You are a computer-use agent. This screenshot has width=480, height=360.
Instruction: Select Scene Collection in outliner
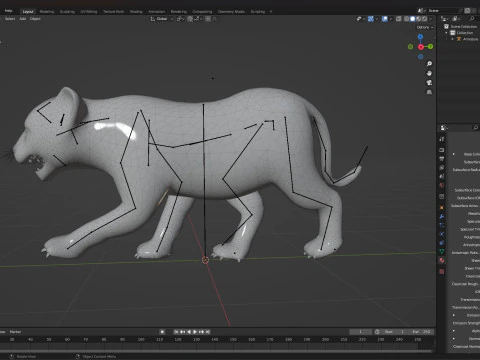(463, 26)
